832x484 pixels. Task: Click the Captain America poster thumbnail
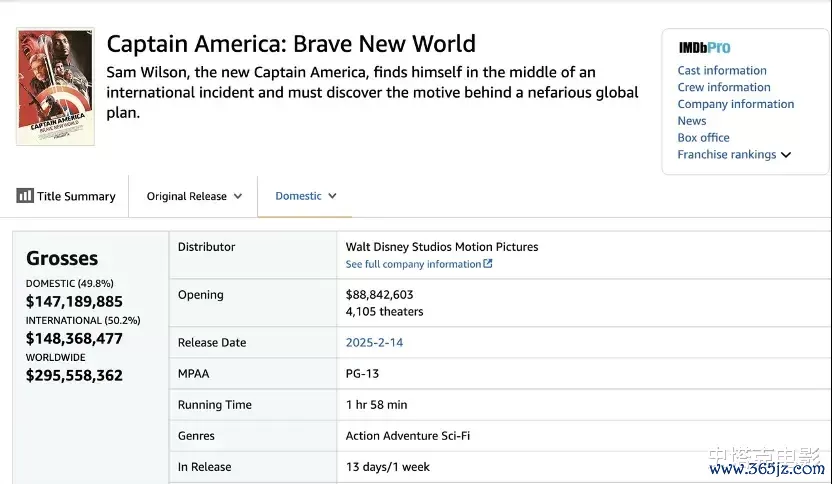click(x=55, y=87)
